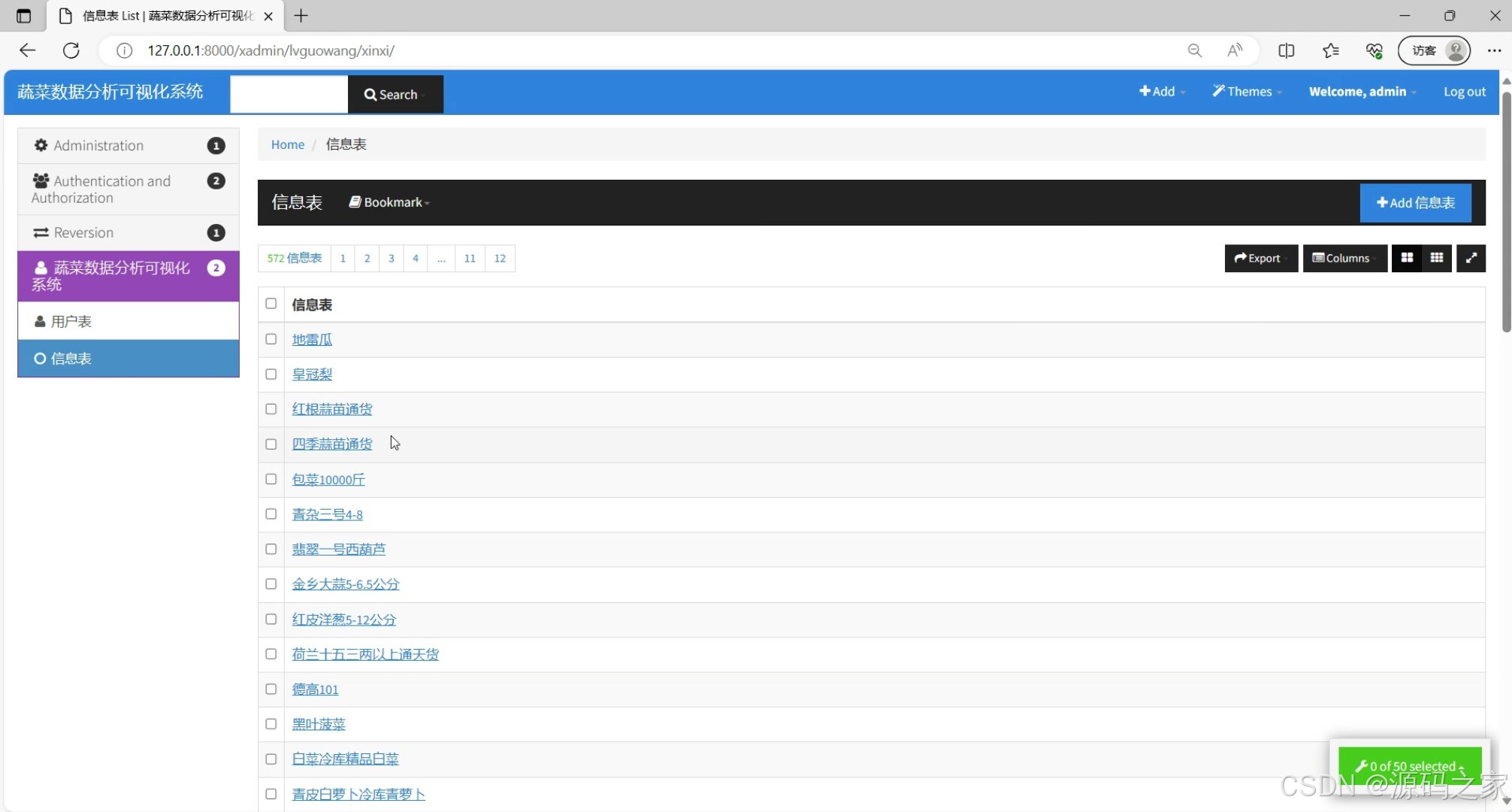Toggle the select-all header checkbox
The width and height of the screenshot is (1512, 812).
[x=271, y=304]
